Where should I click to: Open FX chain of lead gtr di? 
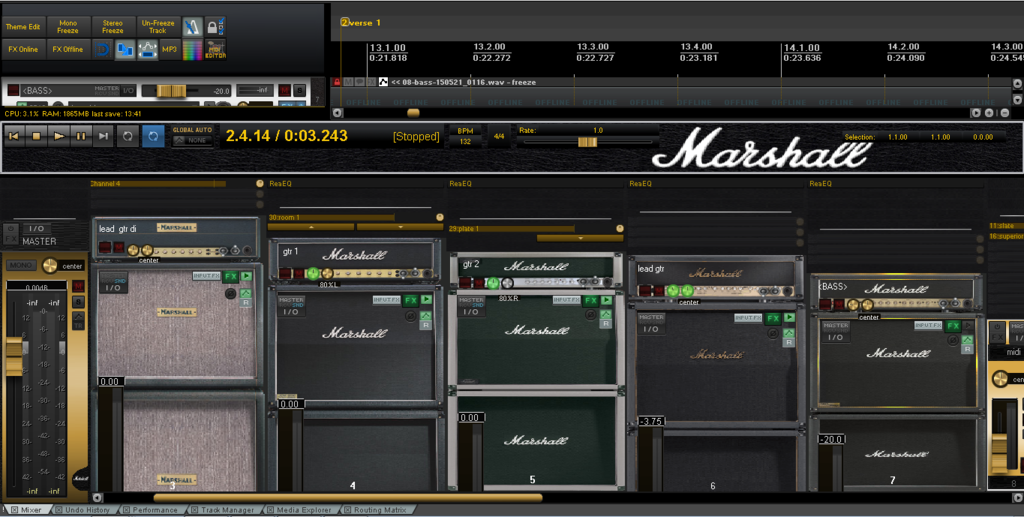coord(231,277)
